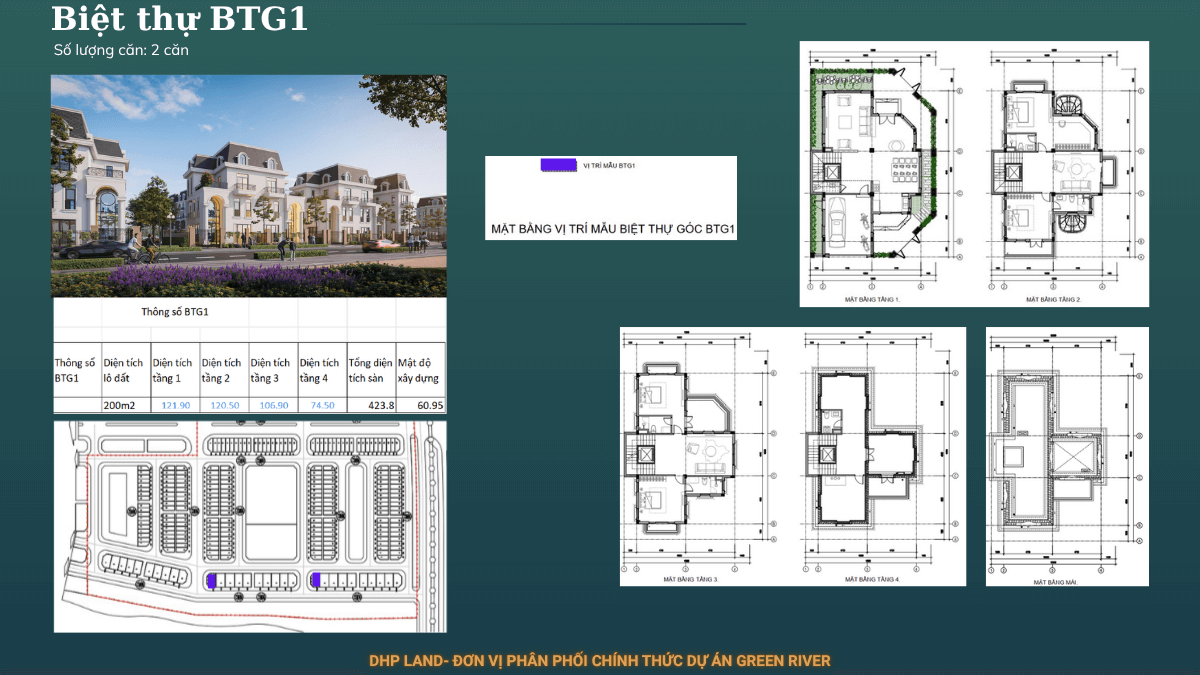Open the villa street rendering image
The height and width of the screenshot is (675, 1200).
(x=249, y=186)
